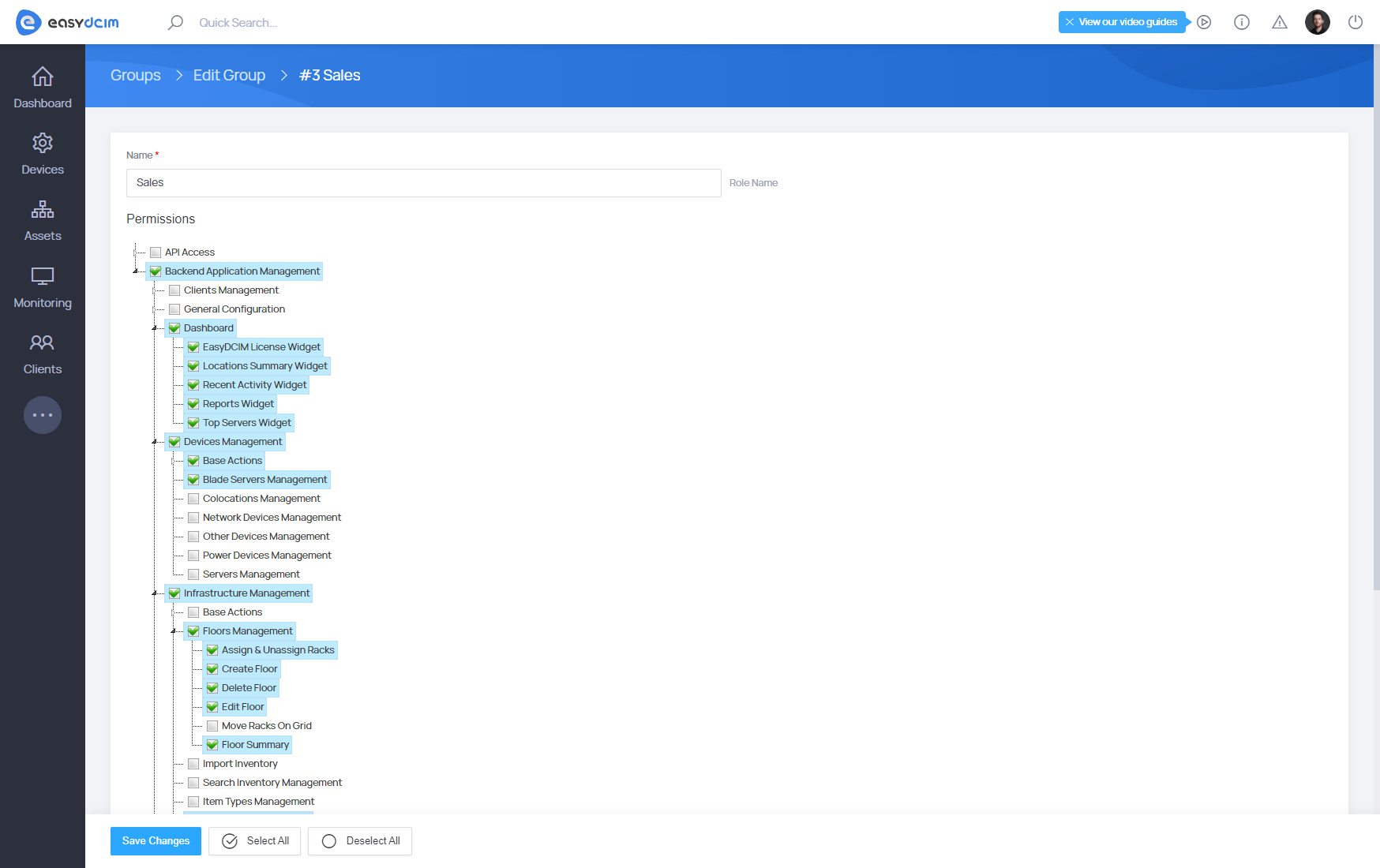Open the Devices sidebar gear icon
This screenshot has width=1380, height=868.
coord(43,143)
